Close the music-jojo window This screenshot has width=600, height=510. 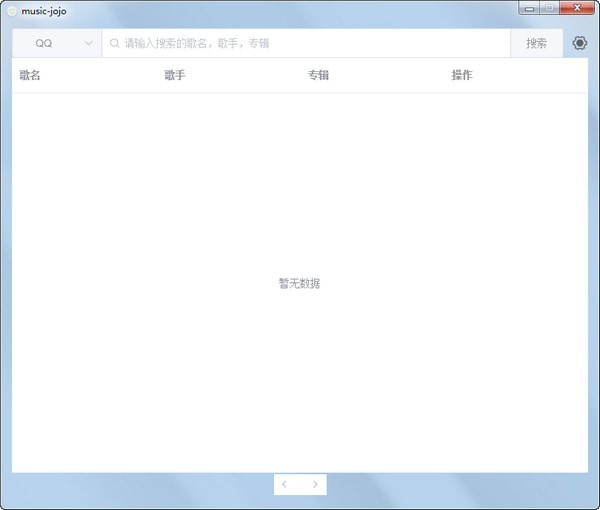pyautogui.click(x=577, y=8)
